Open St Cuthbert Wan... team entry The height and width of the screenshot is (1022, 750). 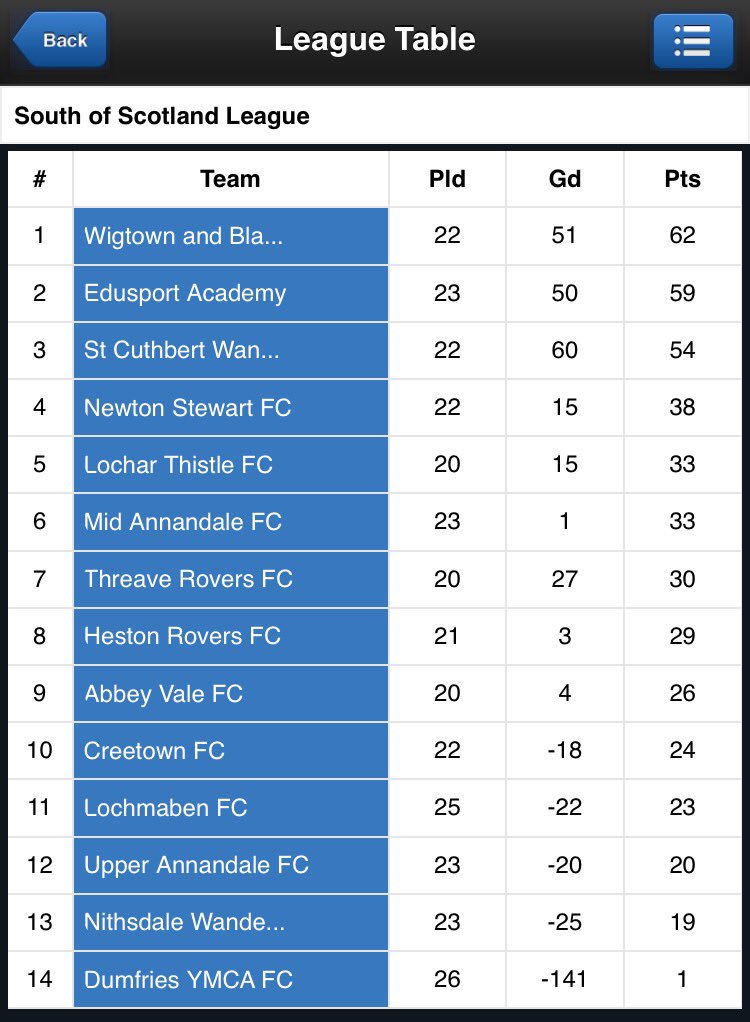231,351
